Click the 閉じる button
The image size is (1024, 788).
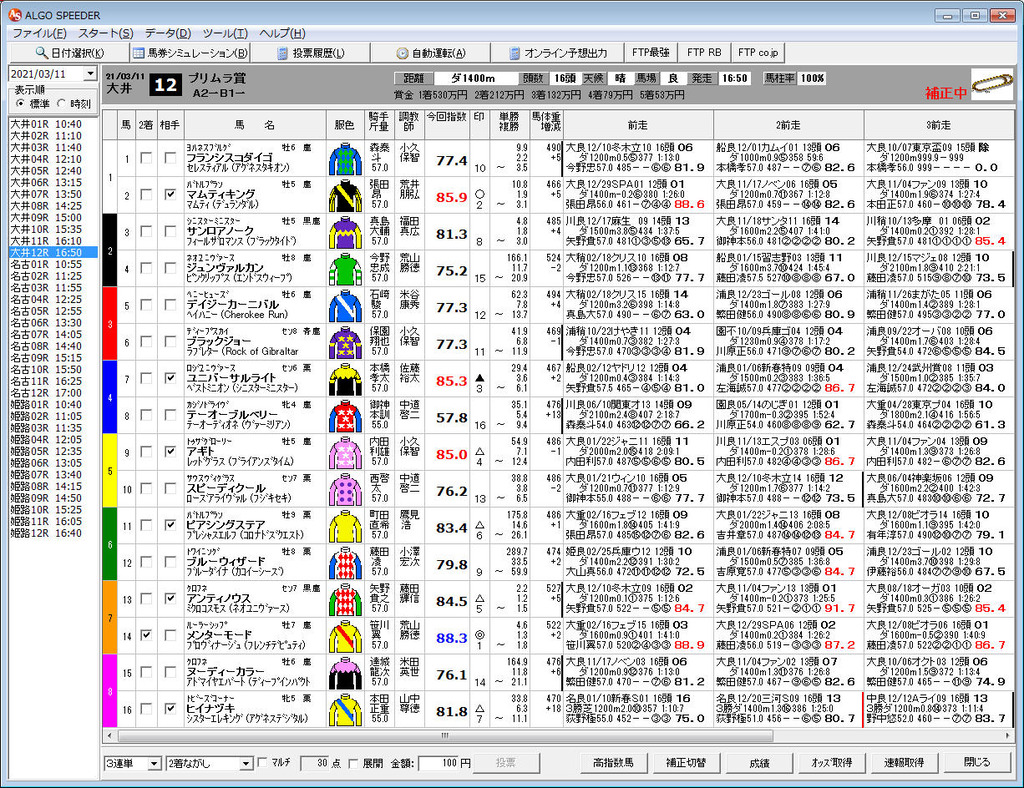tap(977, 763)
